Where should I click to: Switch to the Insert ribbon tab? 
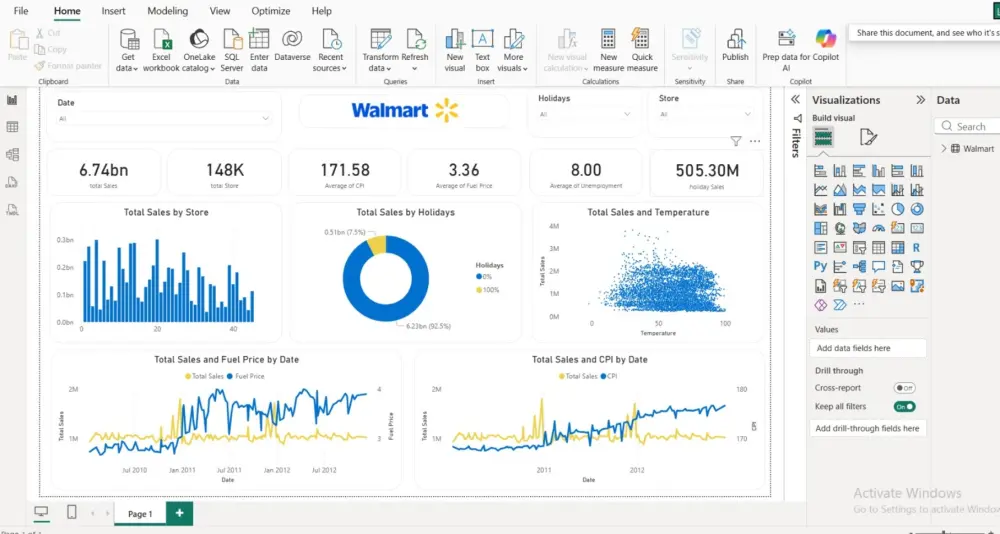[x=114, y=11]
